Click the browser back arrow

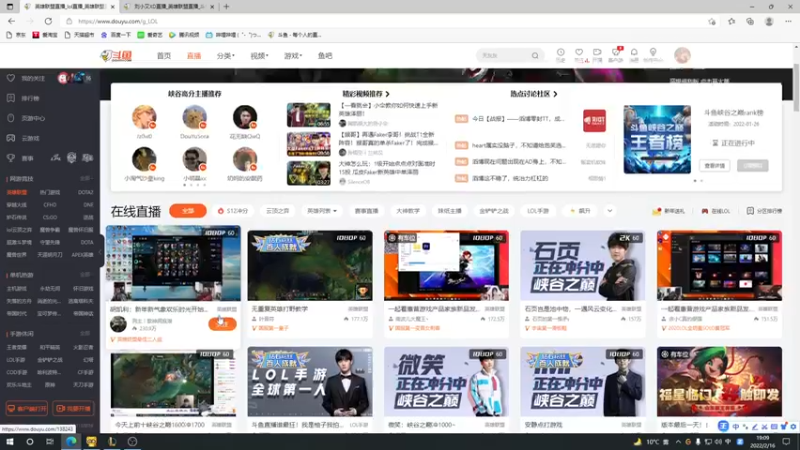12,21
